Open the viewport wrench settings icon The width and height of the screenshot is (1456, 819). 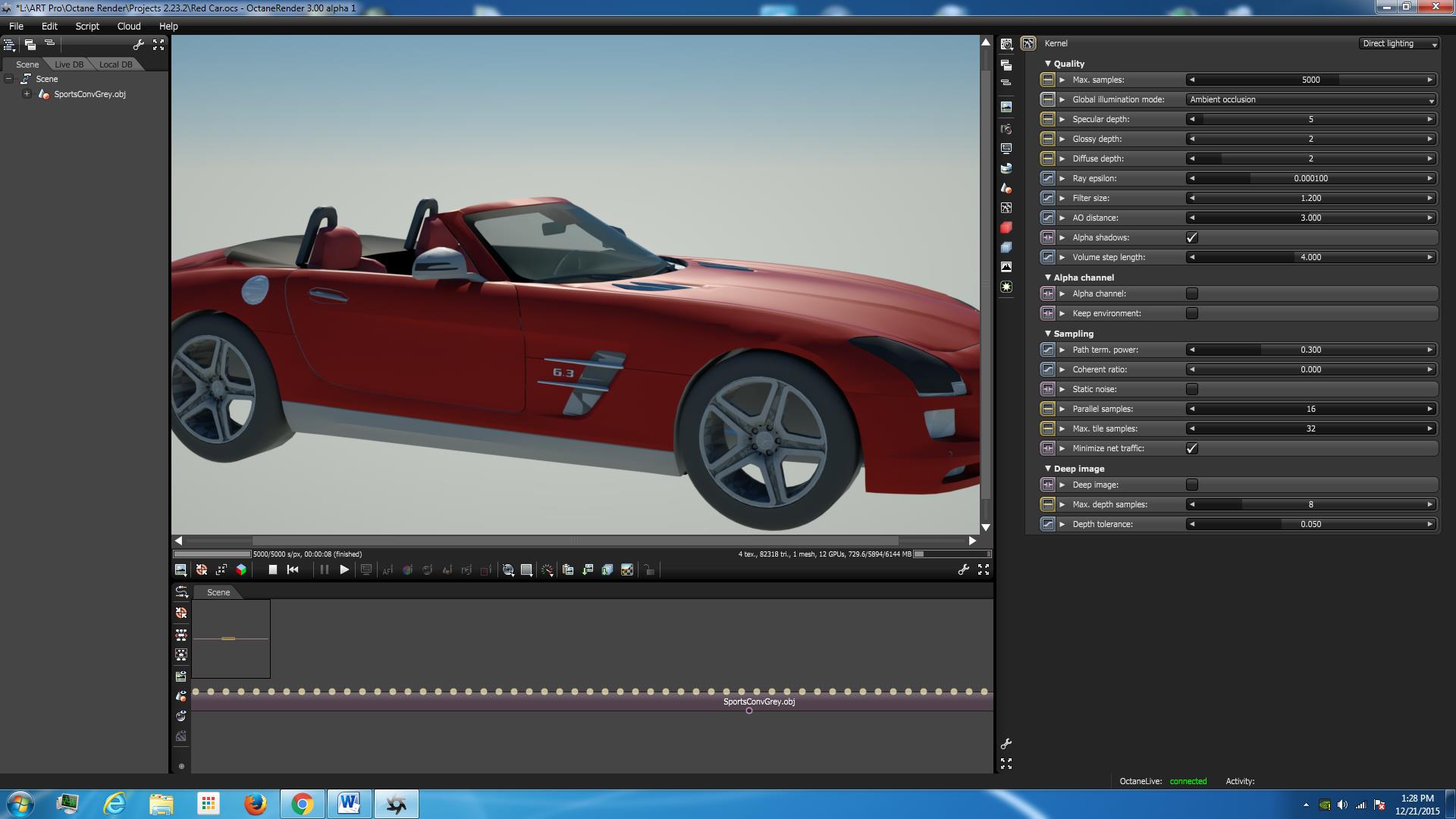pos(963,570)
